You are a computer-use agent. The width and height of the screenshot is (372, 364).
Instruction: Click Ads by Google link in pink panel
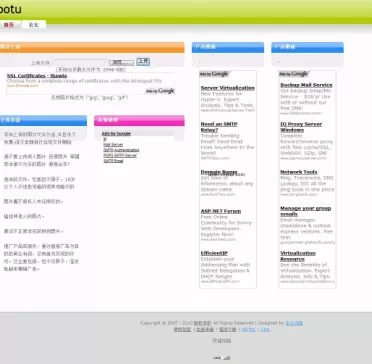116,134
